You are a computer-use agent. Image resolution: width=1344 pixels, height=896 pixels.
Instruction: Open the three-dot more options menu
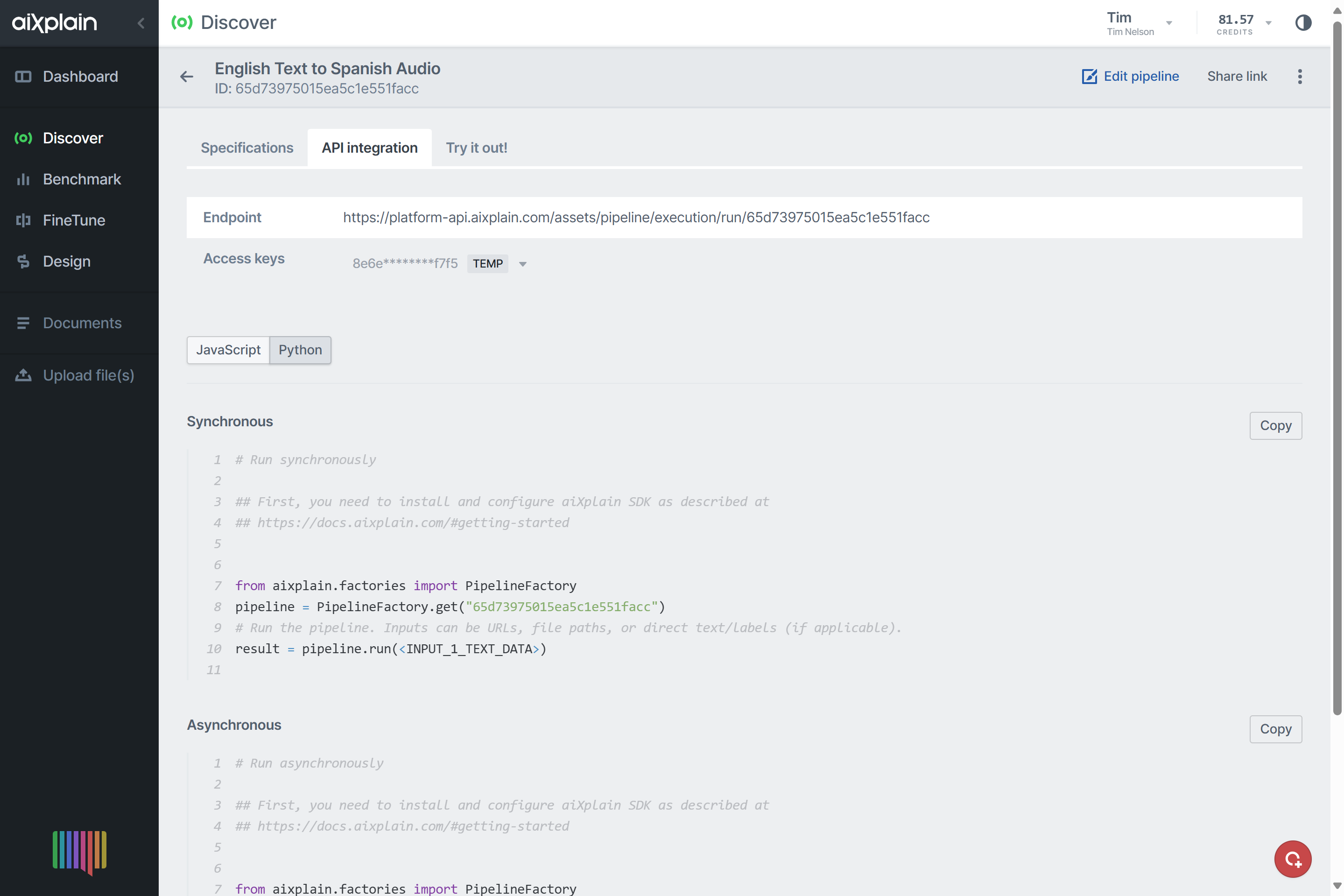click(x=1300, y=77)
